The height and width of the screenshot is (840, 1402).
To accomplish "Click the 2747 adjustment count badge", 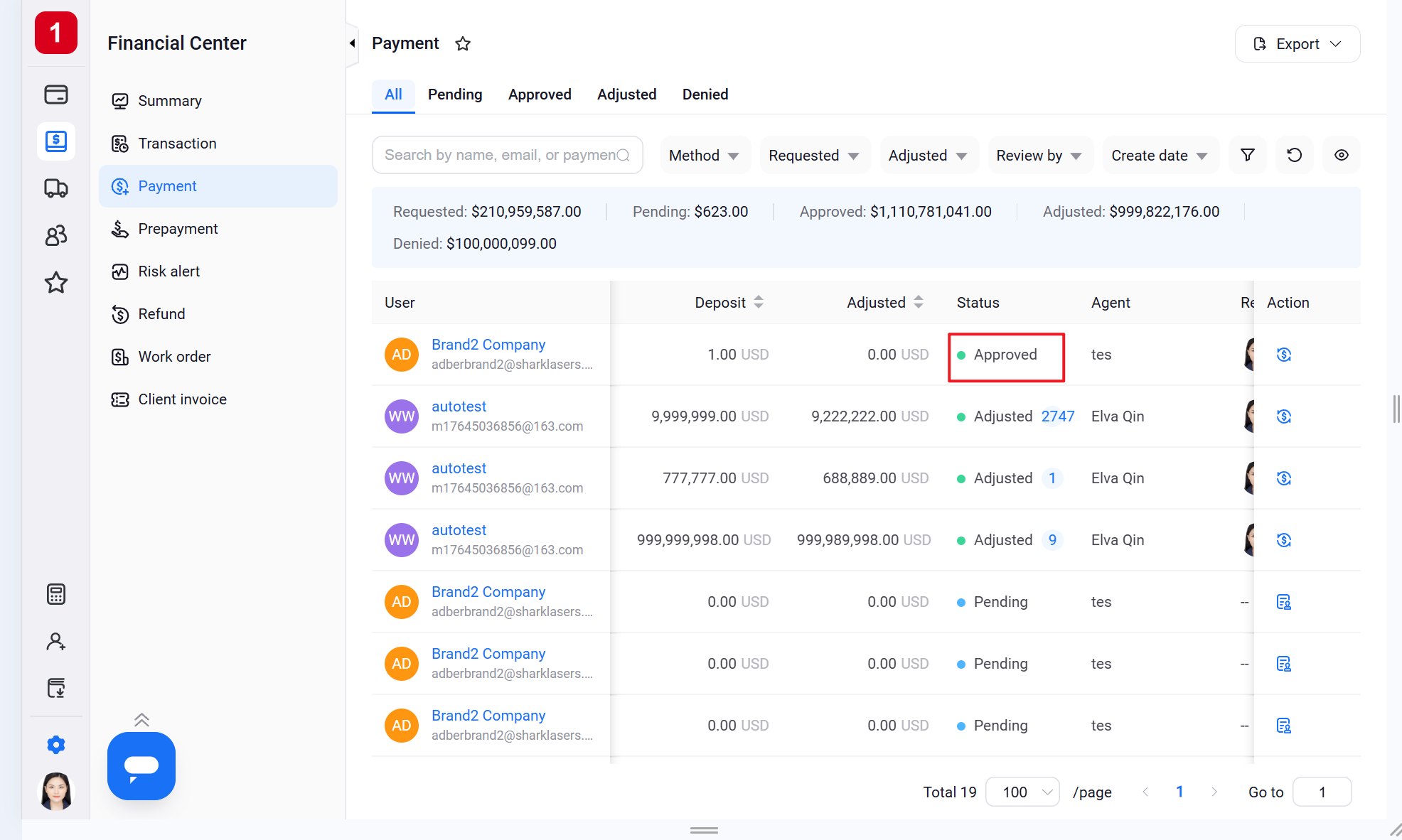I will point(1058,416).
